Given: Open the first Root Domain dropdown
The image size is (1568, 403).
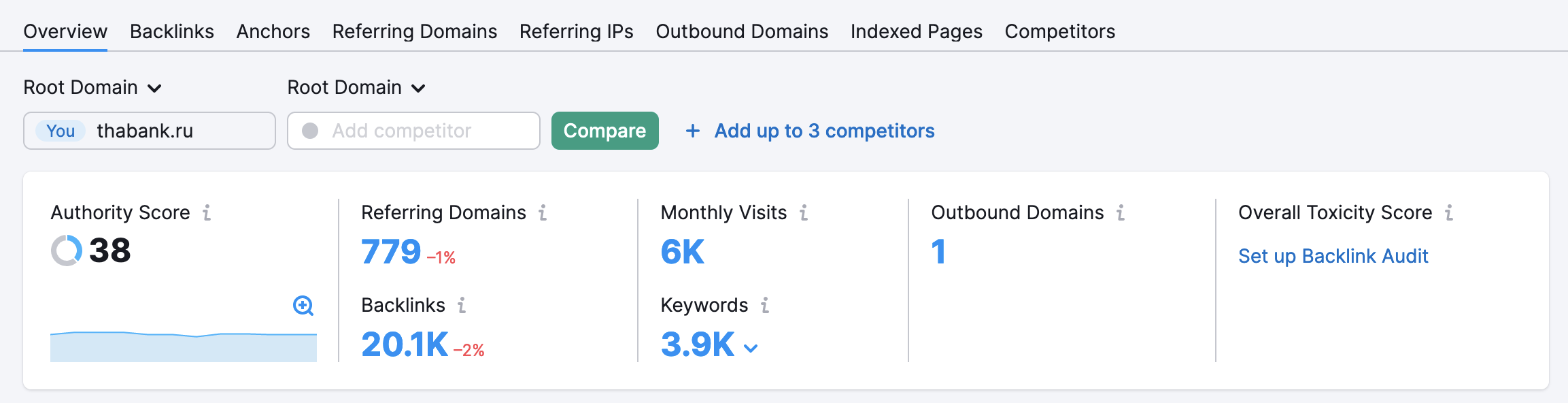Looking at the screenshot, I should point(92,88).
